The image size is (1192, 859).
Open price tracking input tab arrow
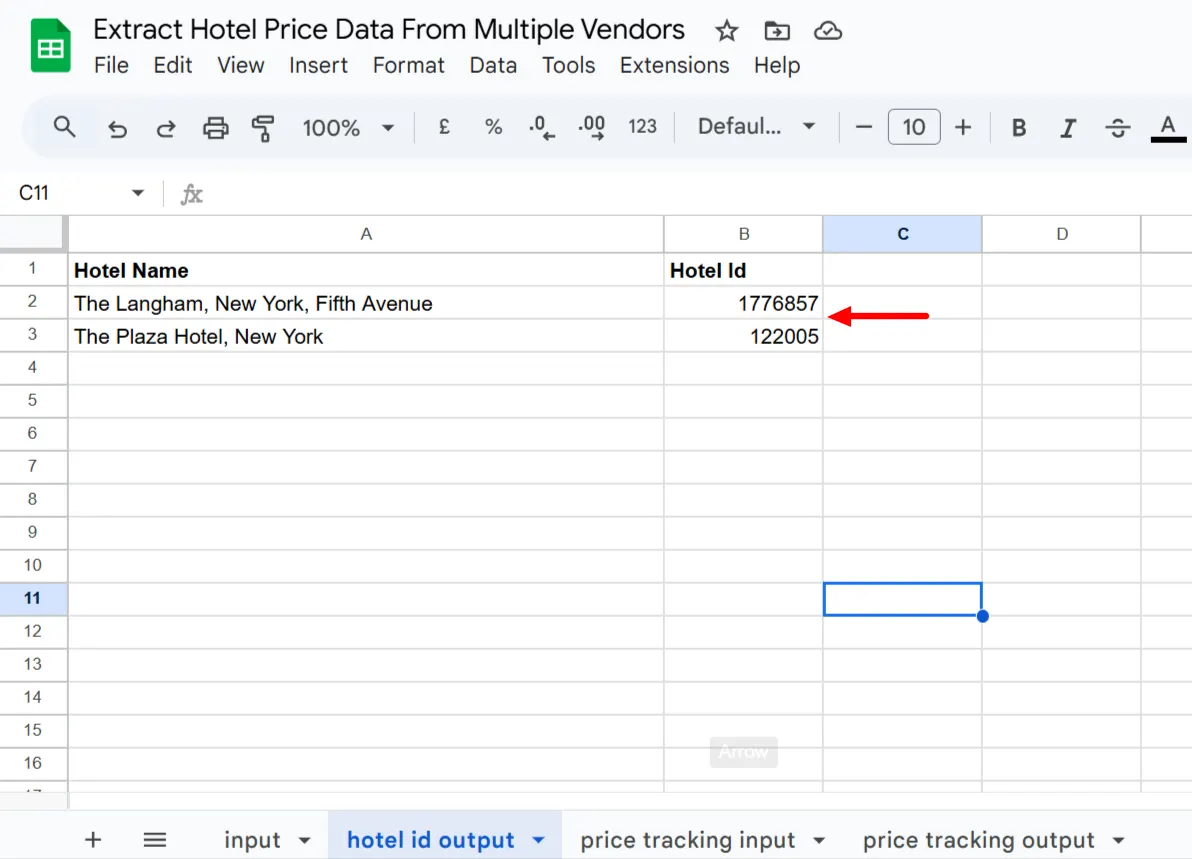click(819, 841)
